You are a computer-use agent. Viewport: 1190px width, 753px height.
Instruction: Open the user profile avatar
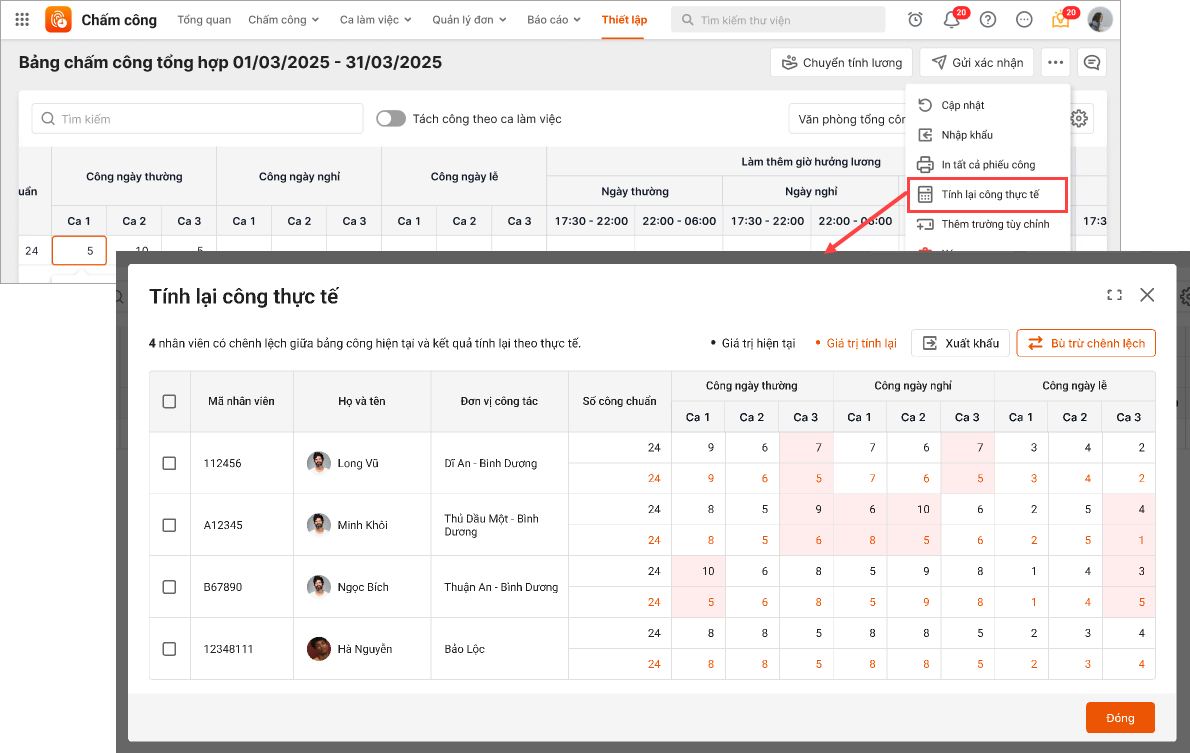click(1100, 20)
